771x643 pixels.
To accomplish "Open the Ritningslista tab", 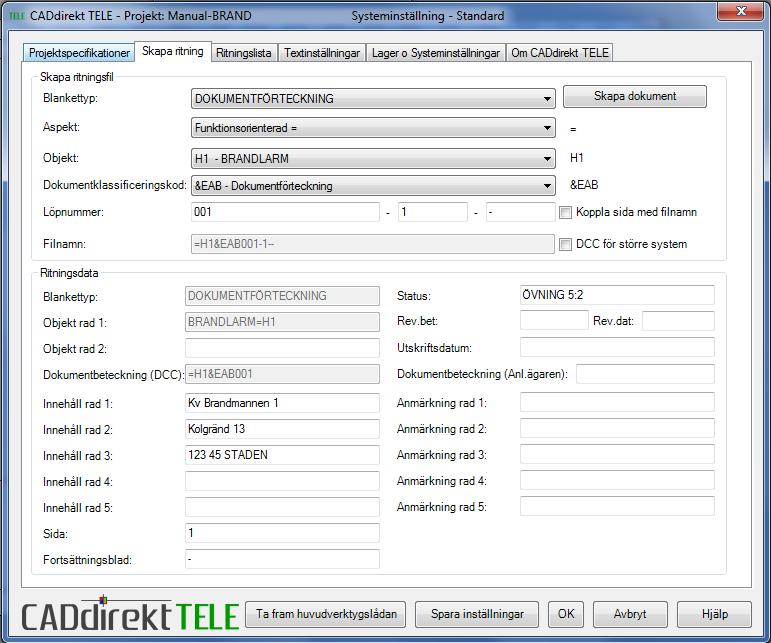I will click(x=243, y=53).
